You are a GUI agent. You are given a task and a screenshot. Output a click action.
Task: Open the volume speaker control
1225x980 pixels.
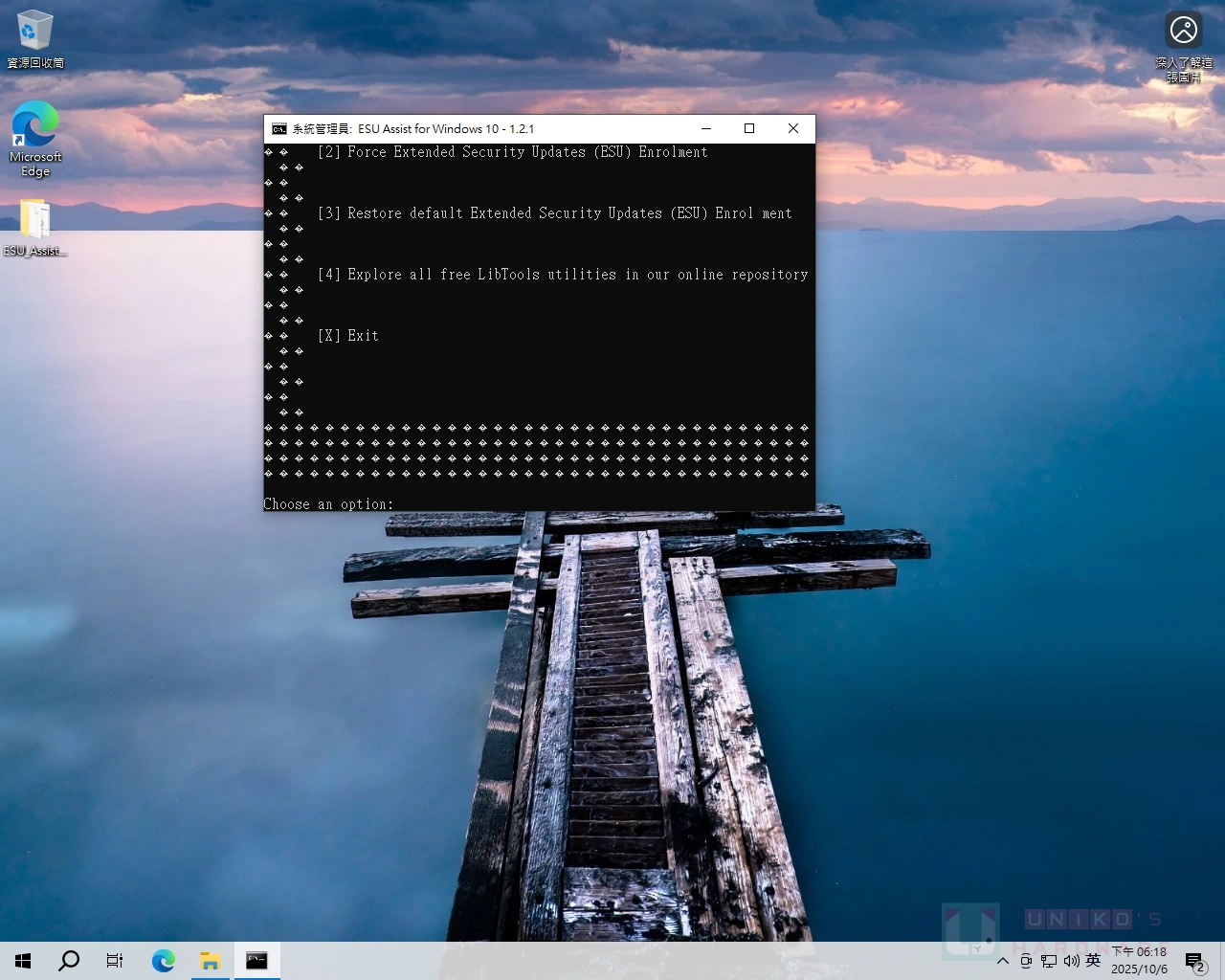pos(1071,961)
